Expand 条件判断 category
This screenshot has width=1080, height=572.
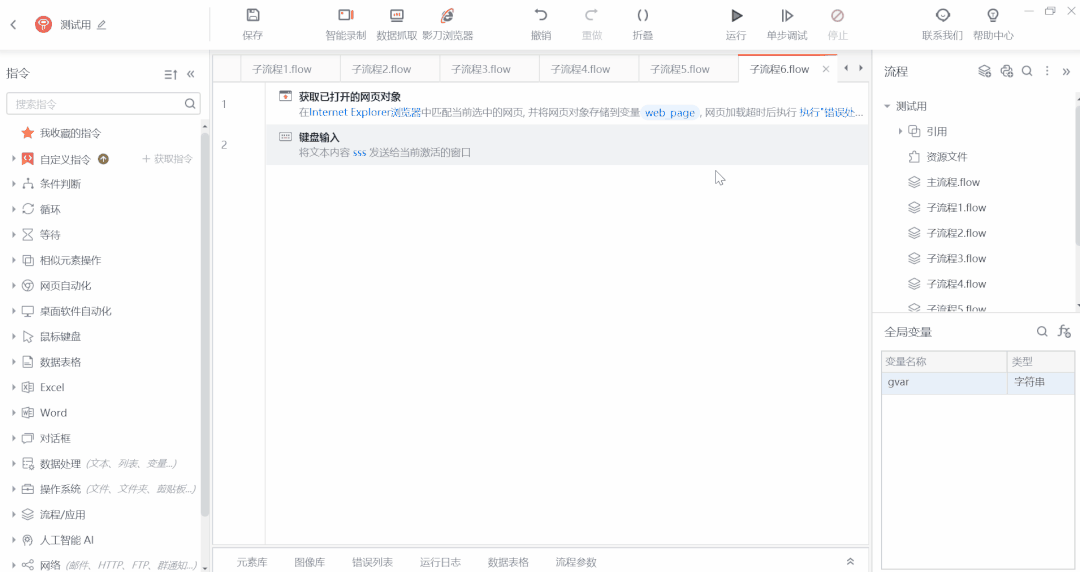(x=13, y=184)
